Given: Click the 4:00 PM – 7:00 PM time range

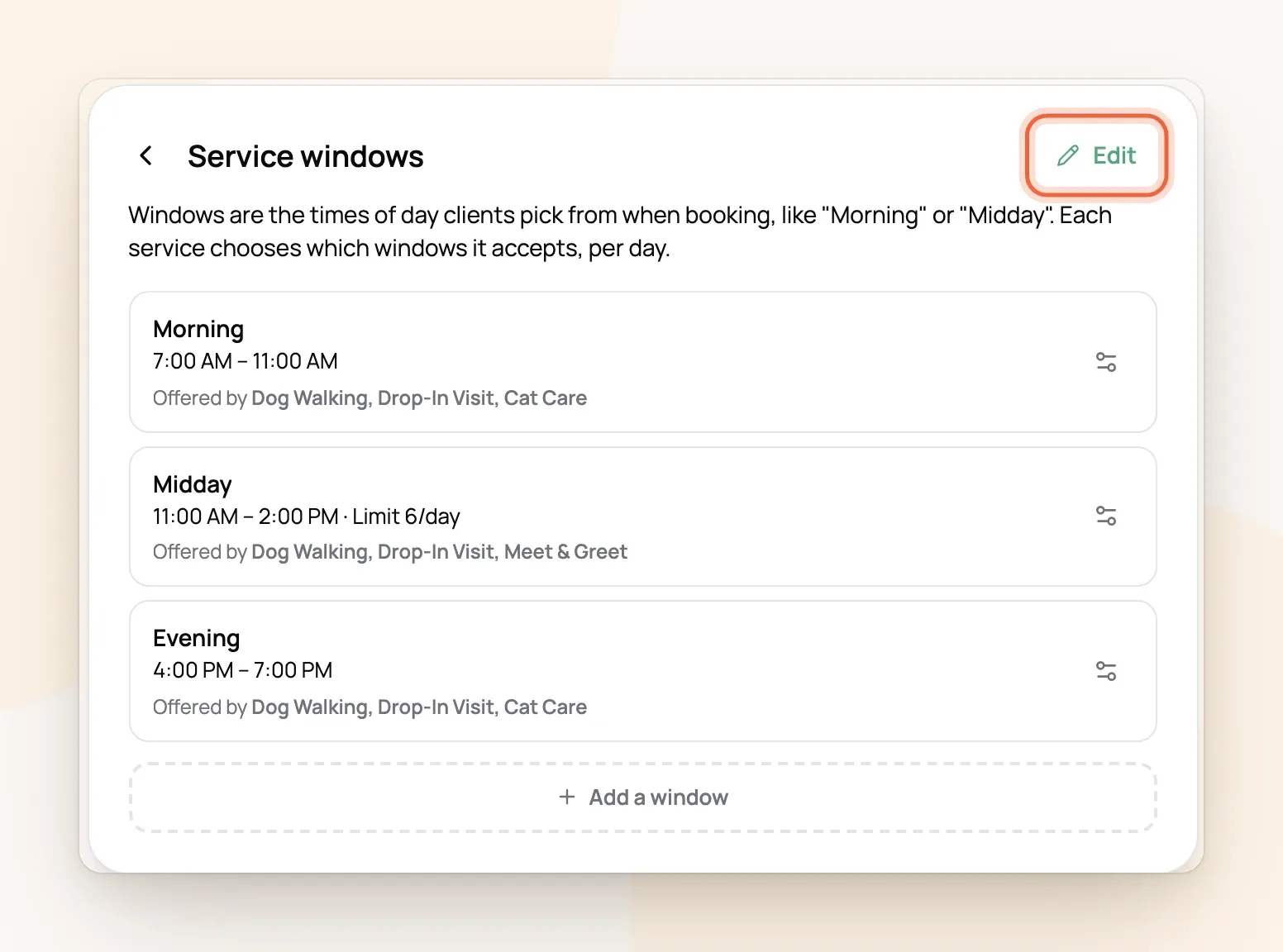Looking at the screenshot, I should point(243,670).
